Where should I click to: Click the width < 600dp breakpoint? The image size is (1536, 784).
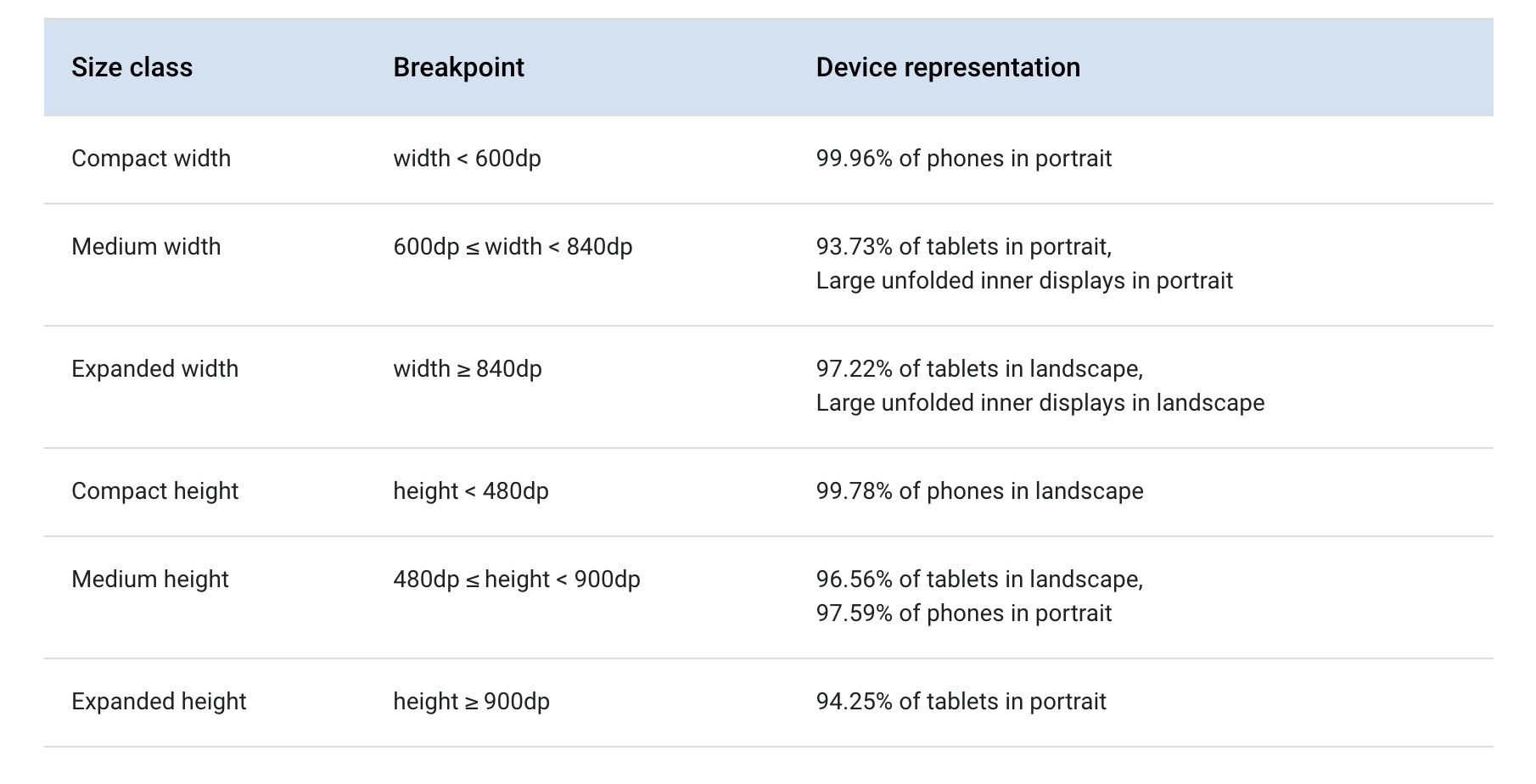(467, 159)
